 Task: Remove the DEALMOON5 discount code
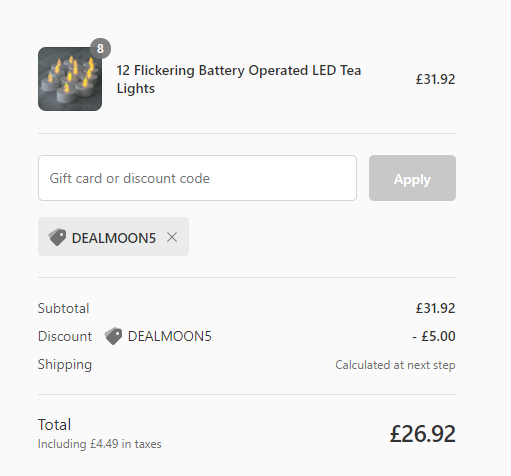click(172, 237)
